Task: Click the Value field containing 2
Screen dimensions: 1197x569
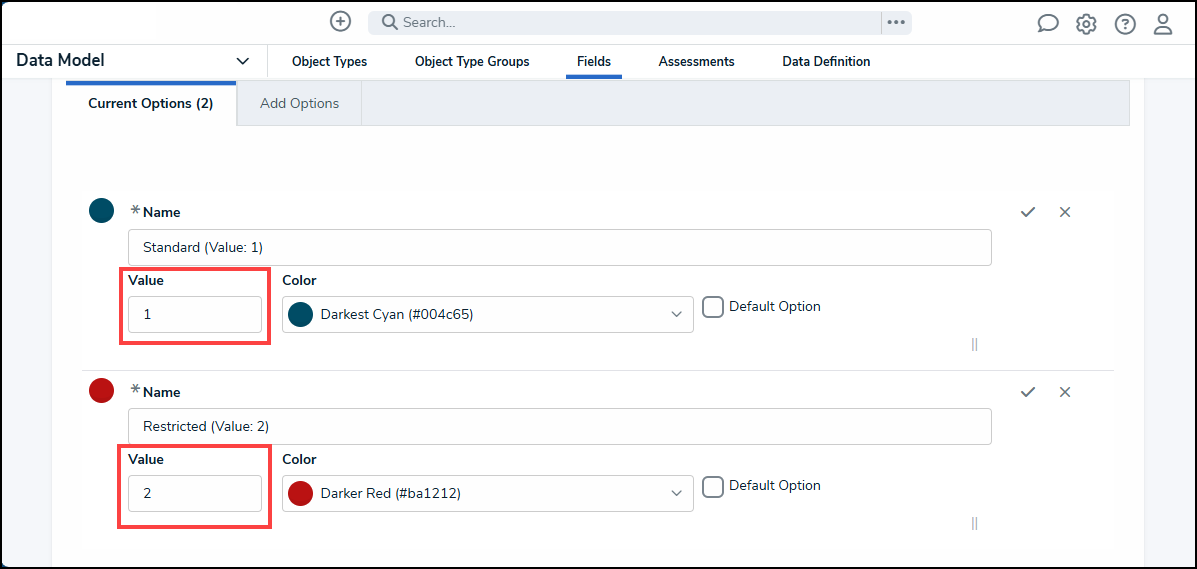Action: pyautogui.click(x=195, y=494)
